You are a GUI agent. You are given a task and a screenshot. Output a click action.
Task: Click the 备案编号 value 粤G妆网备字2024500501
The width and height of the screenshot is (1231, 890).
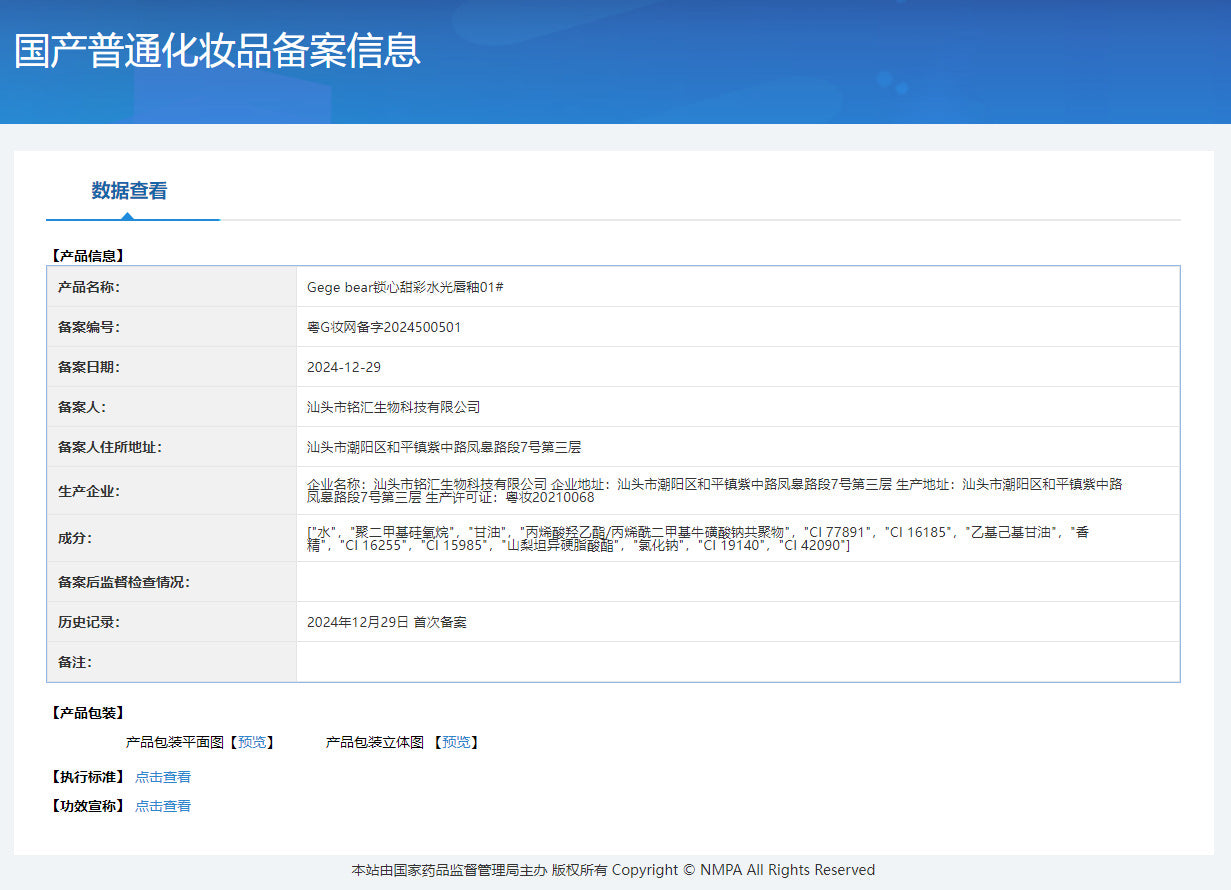384,327
